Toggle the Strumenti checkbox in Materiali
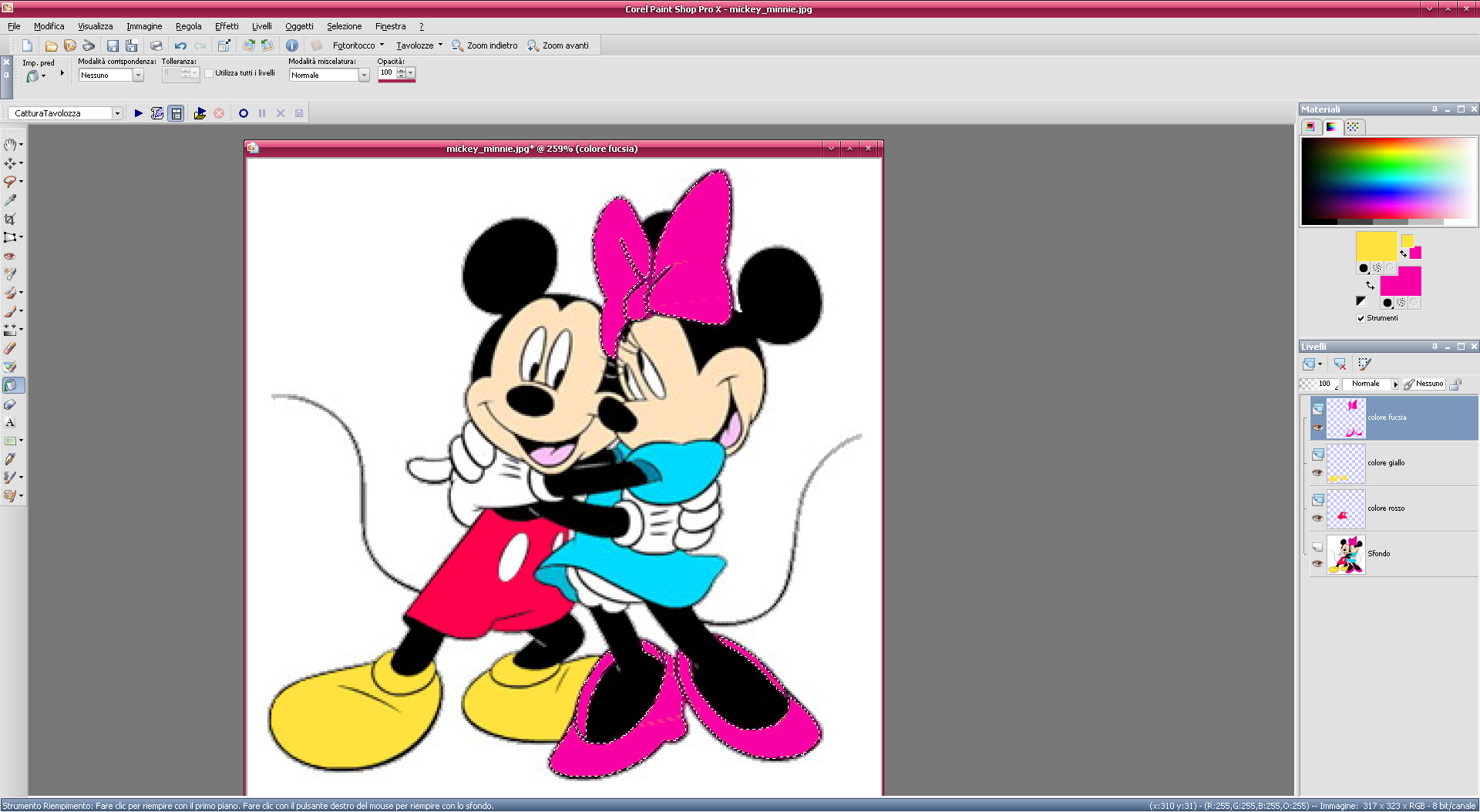This screenshot has width=1480, height=812. pyautogui.click(x=1361, y=318)
